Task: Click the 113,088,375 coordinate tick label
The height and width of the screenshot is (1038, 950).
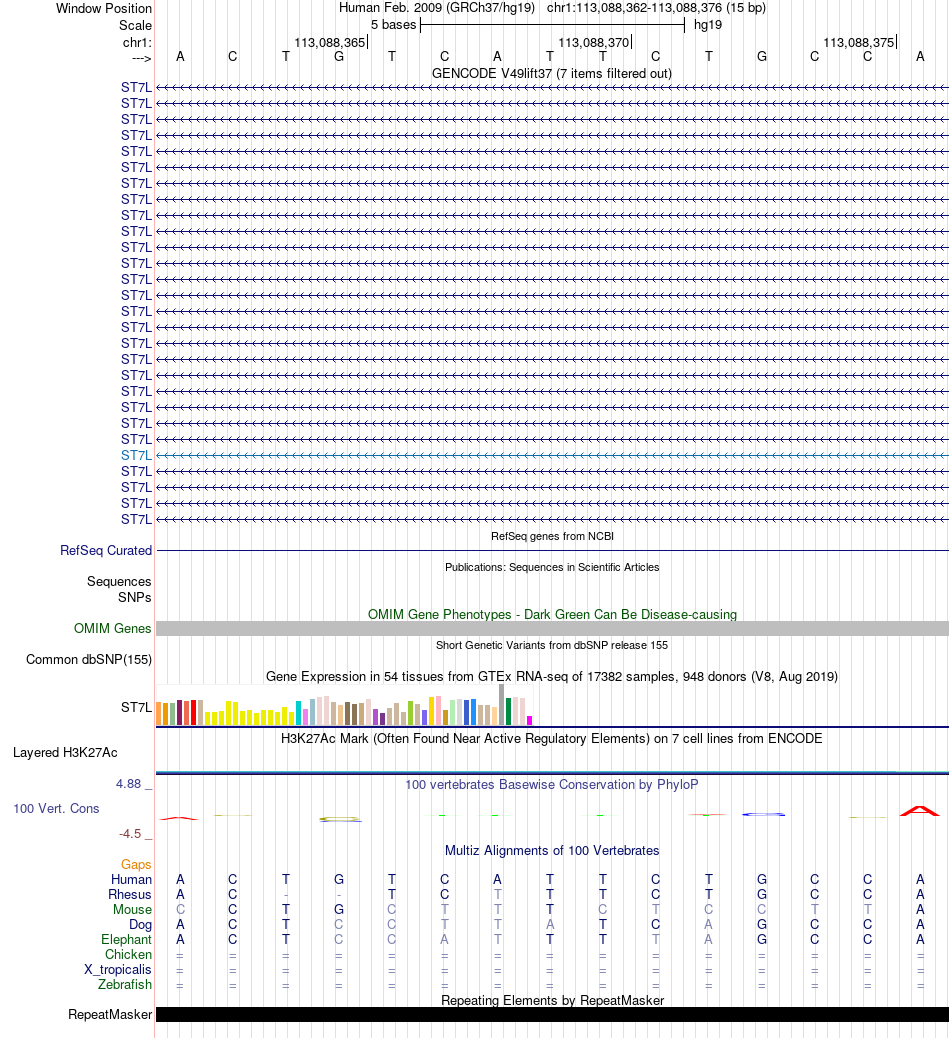Action: tap(859, 42)
